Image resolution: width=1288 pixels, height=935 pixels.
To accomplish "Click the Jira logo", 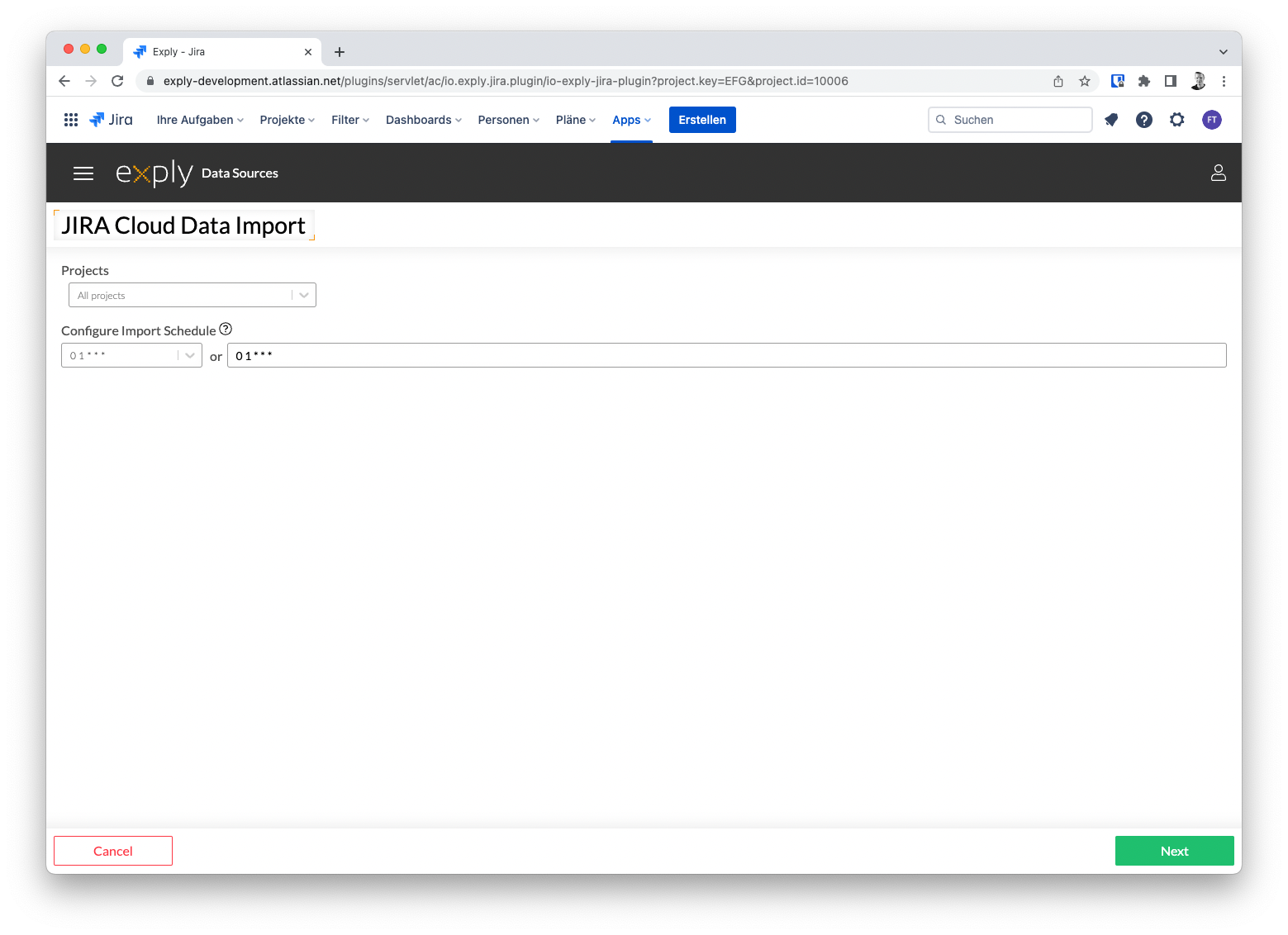I will click(111, 120).
